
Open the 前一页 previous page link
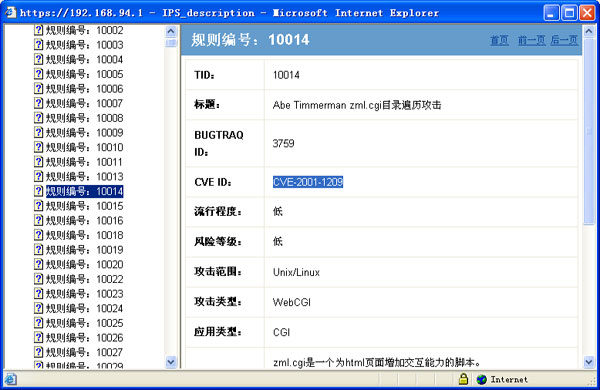532,40
